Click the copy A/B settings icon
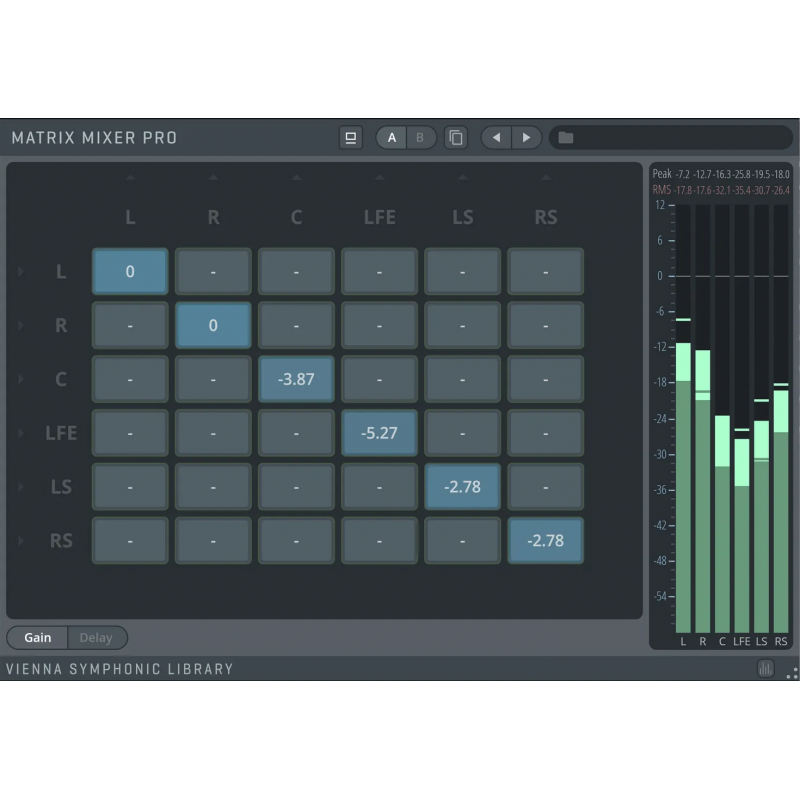 point(456,138)
